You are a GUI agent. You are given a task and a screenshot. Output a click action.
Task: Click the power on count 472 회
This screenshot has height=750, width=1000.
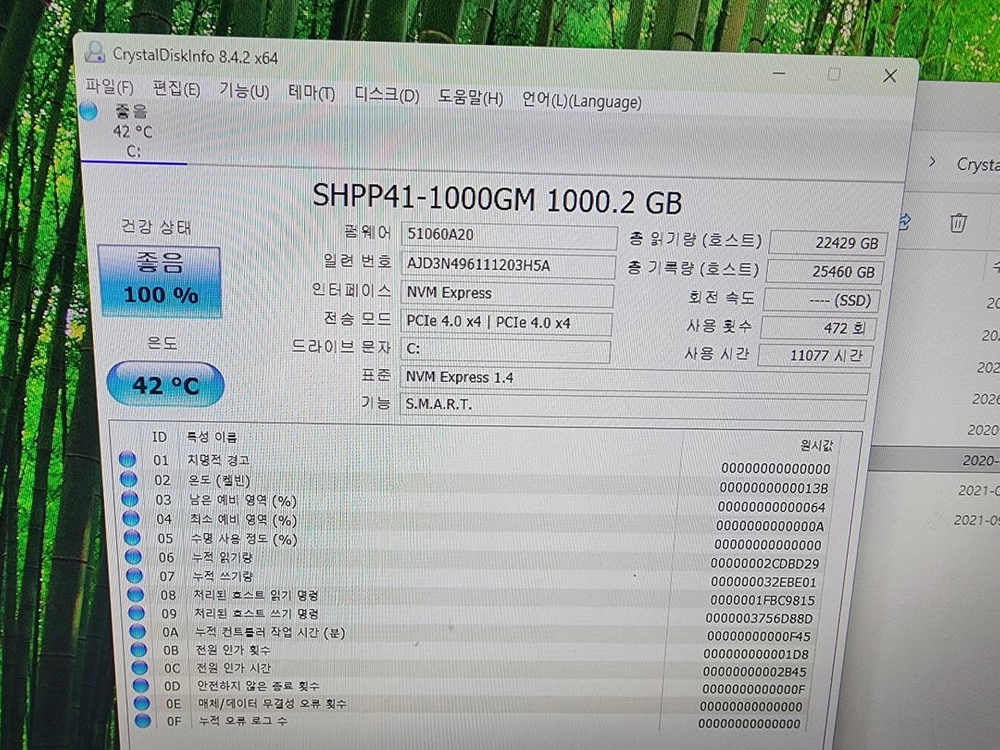[x=818, y=328]
